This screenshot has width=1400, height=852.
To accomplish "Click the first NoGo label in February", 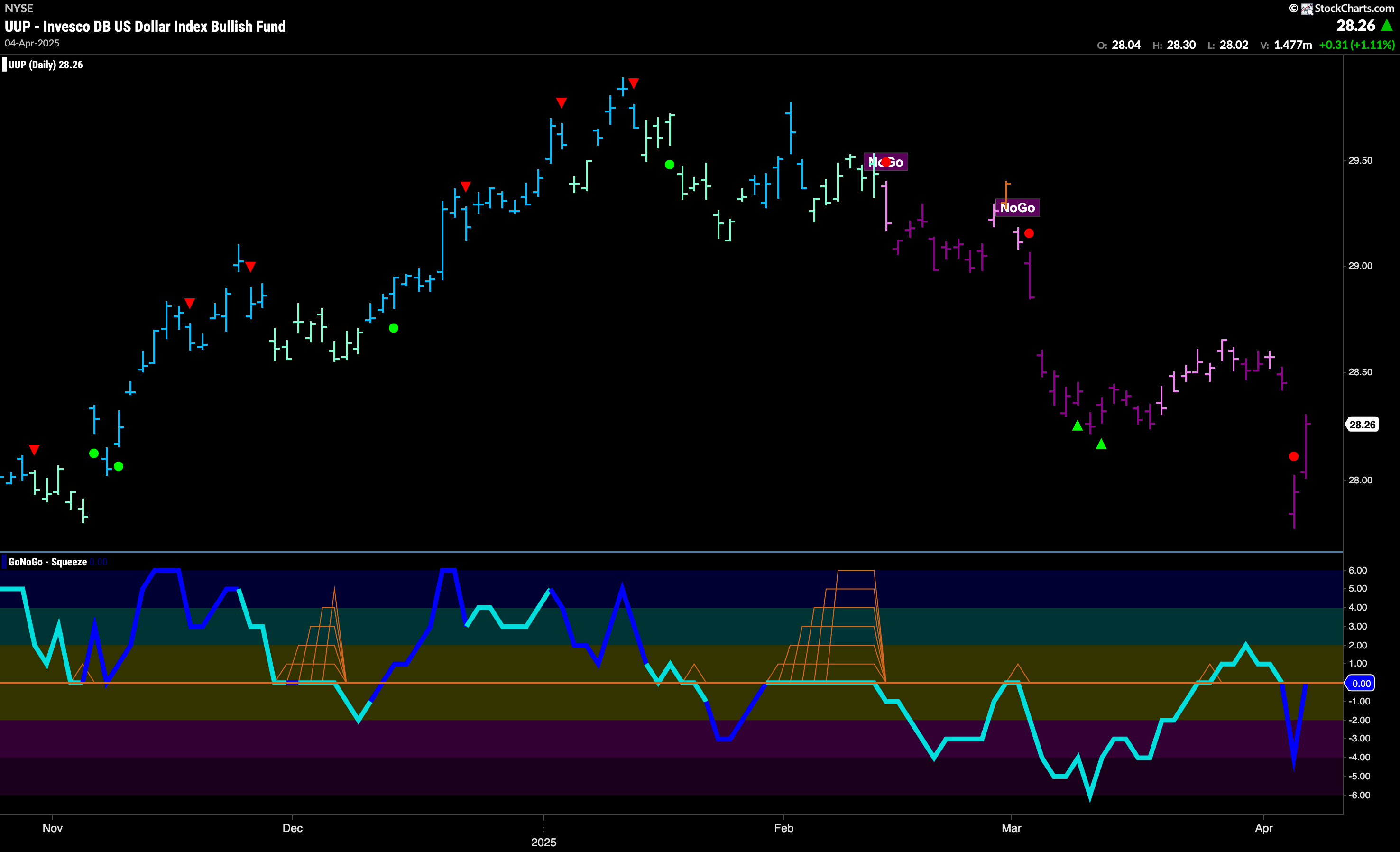I will [x=886, y=162].
